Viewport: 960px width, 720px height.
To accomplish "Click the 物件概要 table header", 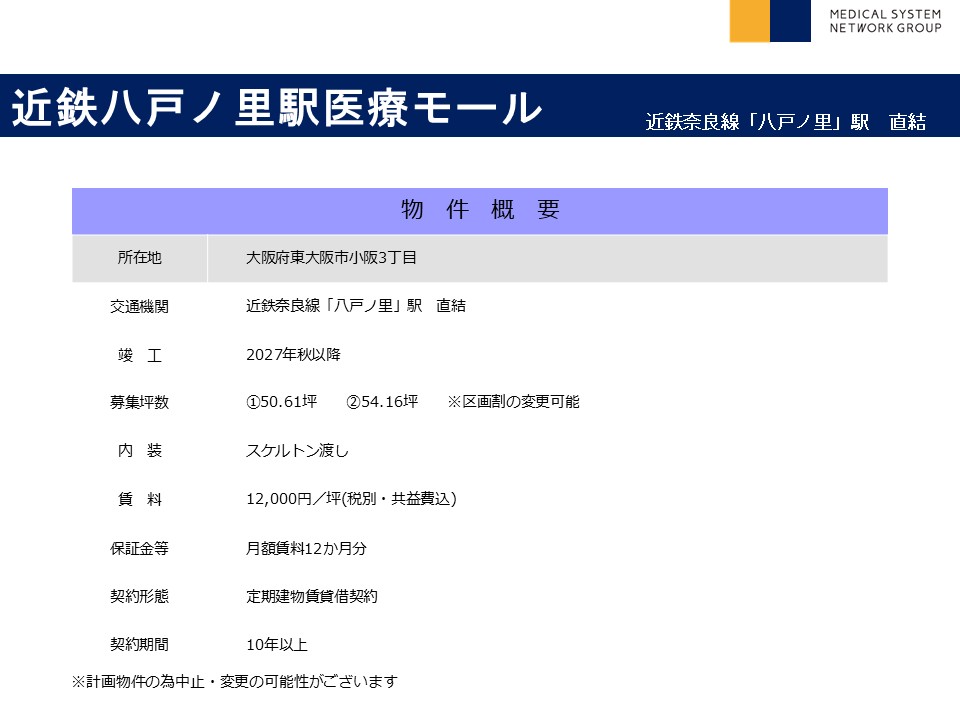I will (x=480, y=211).
